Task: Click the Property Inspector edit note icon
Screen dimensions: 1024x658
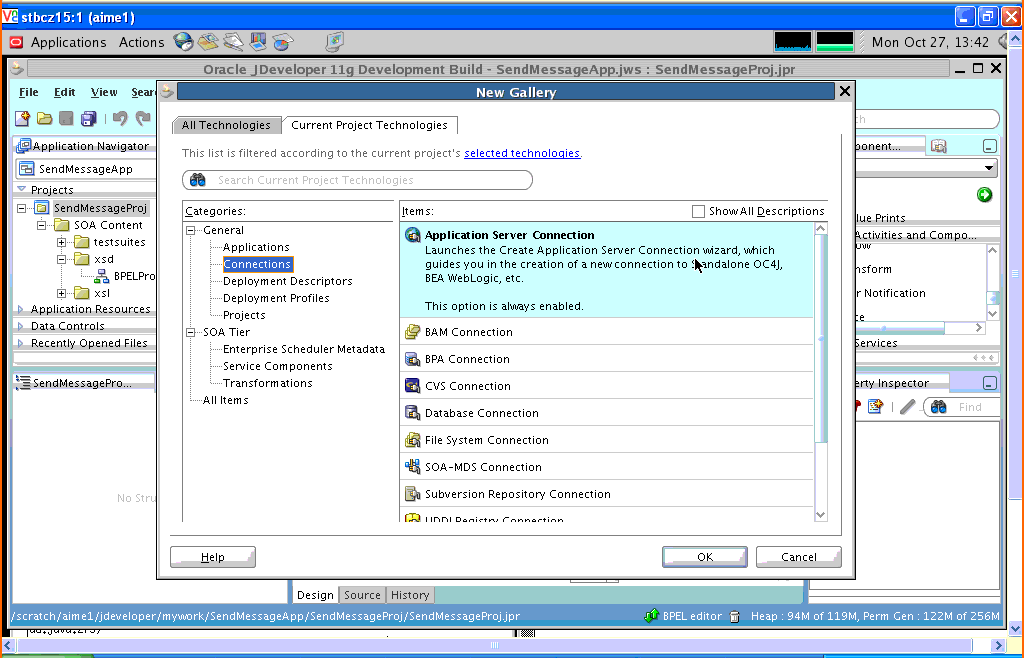Action: (x=875, y=407)
